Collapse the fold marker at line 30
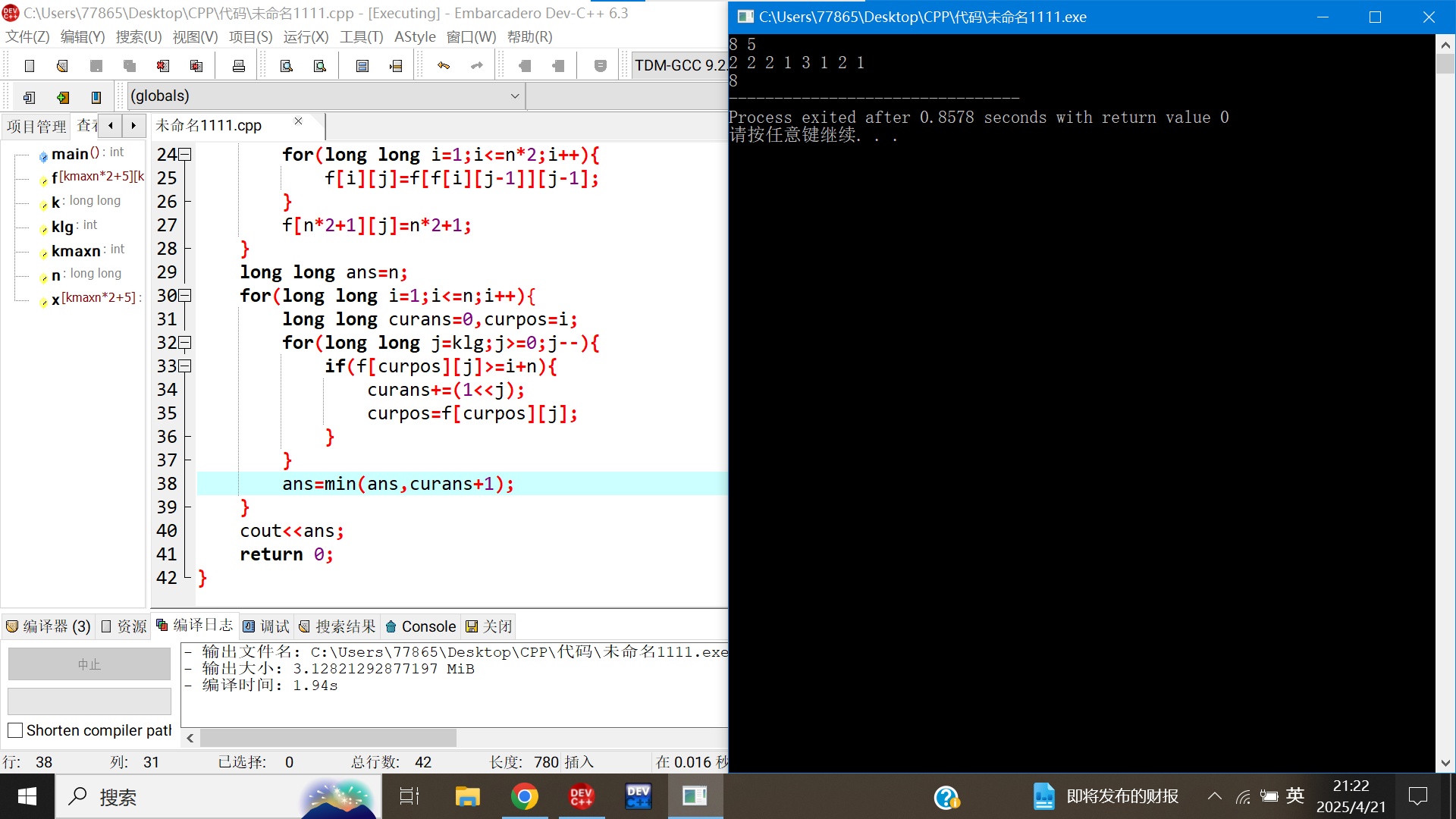This screenshot has width=1456, height=819. [x=185, y=296]
